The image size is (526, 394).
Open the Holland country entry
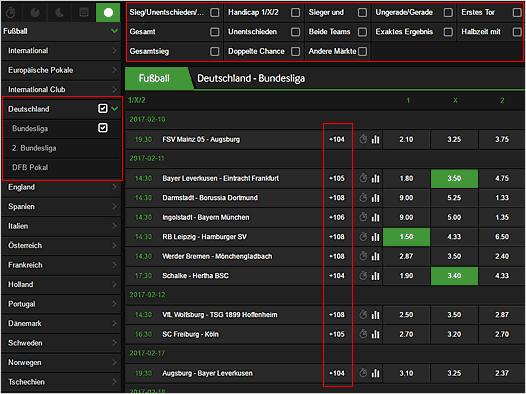click(61, 284)
